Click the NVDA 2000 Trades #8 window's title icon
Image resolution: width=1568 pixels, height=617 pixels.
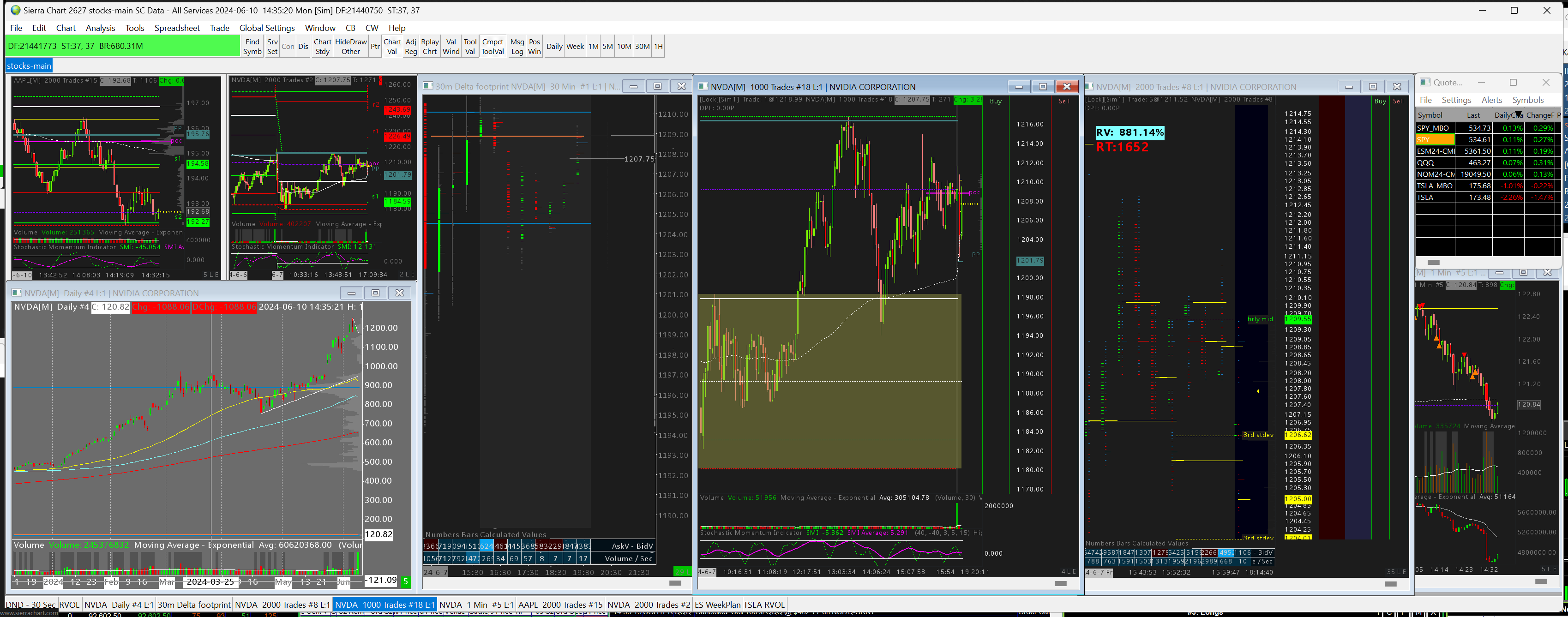[1089, 86]
